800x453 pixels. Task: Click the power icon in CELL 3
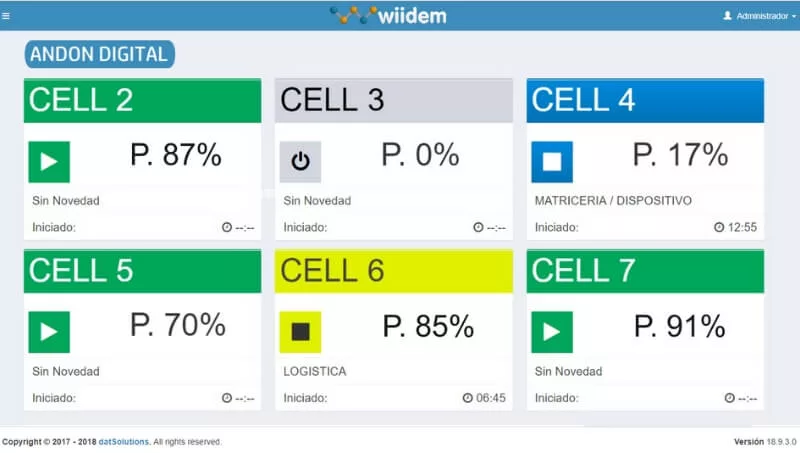click(x=300, y=161)
